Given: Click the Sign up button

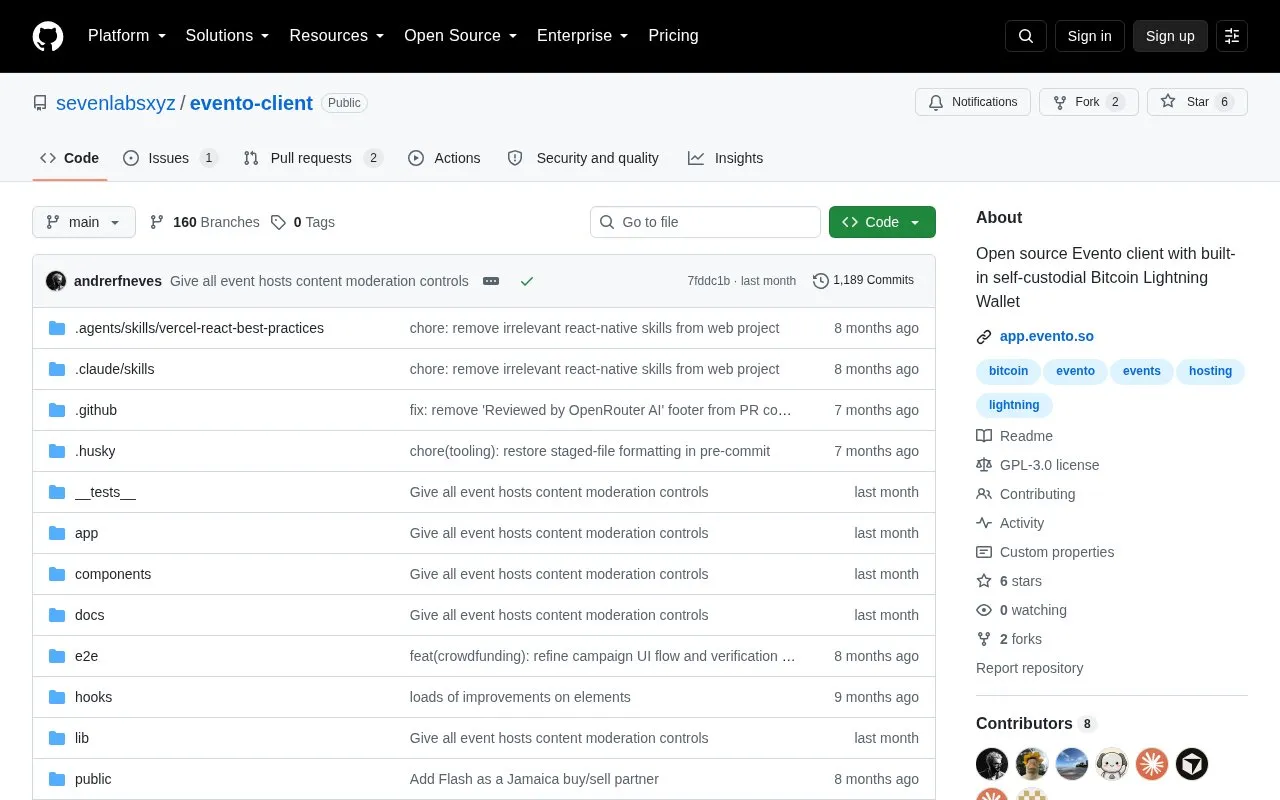Looking at the screenshot, I should click(1170, 36).
